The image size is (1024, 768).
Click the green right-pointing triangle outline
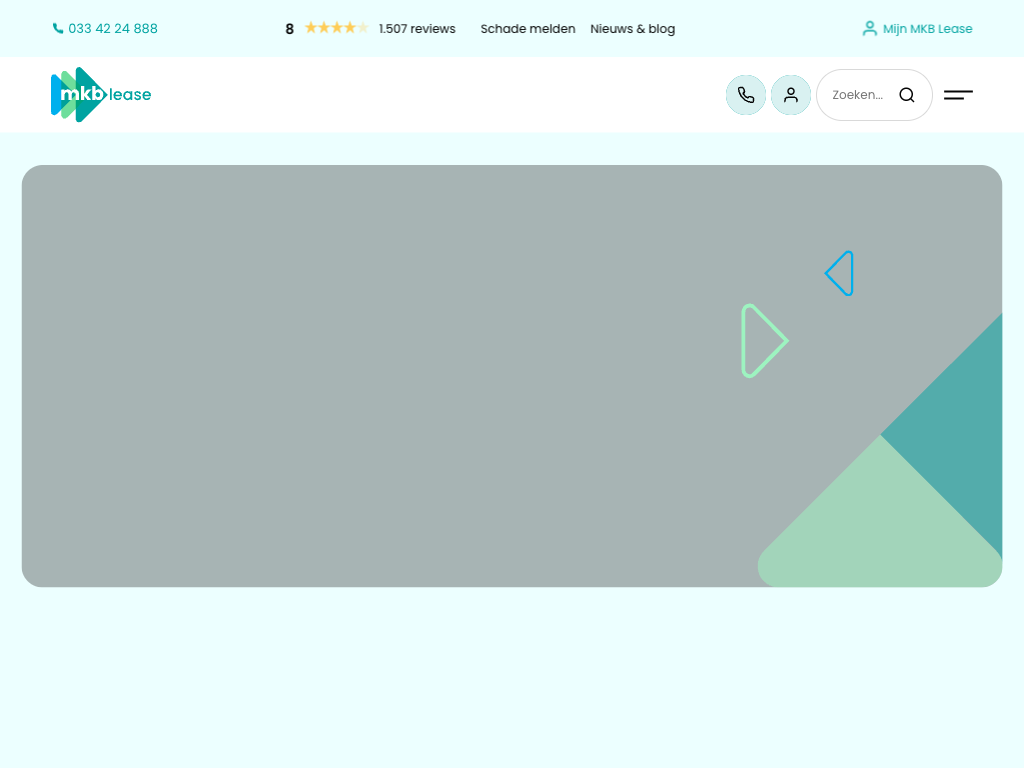click(x=763, y=341)
